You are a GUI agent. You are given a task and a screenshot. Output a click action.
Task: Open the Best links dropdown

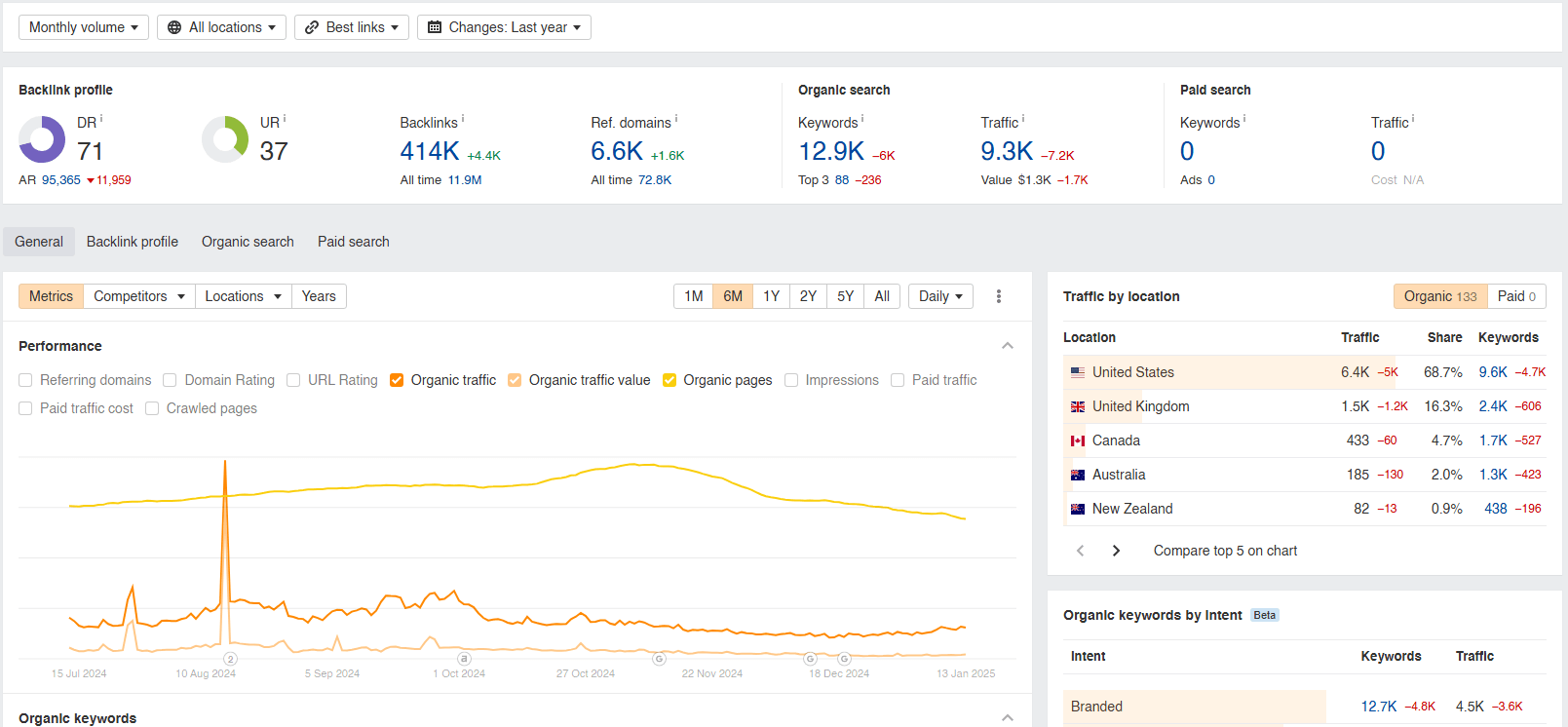[x=352, y=27]
